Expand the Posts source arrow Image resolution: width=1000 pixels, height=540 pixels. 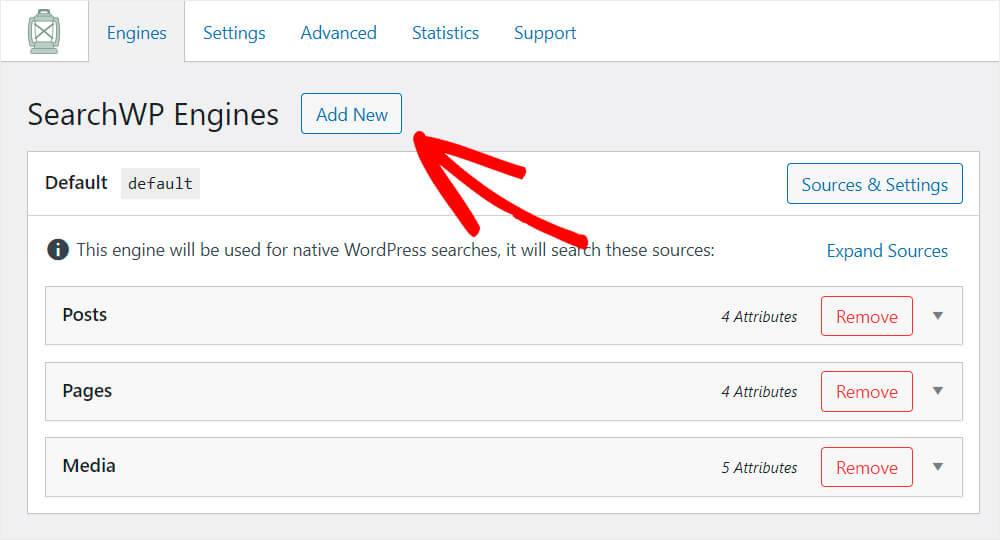click(x=938, y=316)
